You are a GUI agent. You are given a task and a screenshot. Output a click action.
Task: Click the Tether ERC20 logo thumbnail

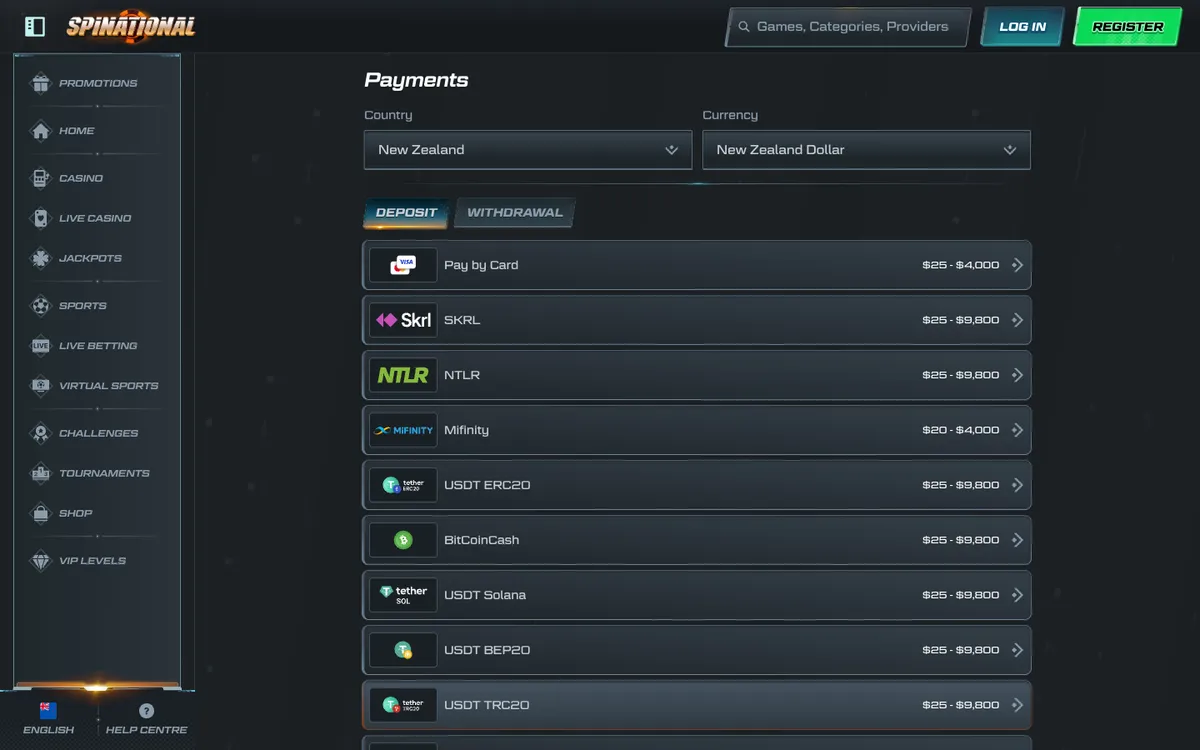coord(403,485)
